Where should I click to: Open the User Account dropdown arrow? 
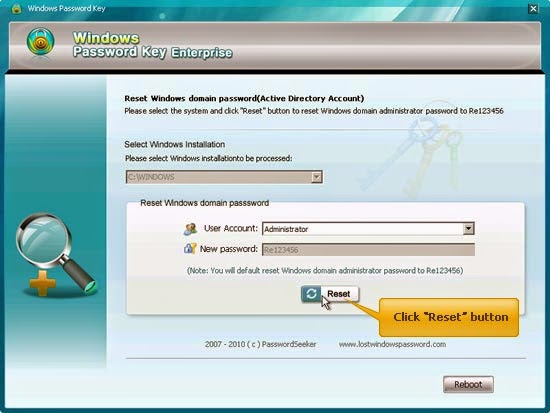(x=468, y=229)
